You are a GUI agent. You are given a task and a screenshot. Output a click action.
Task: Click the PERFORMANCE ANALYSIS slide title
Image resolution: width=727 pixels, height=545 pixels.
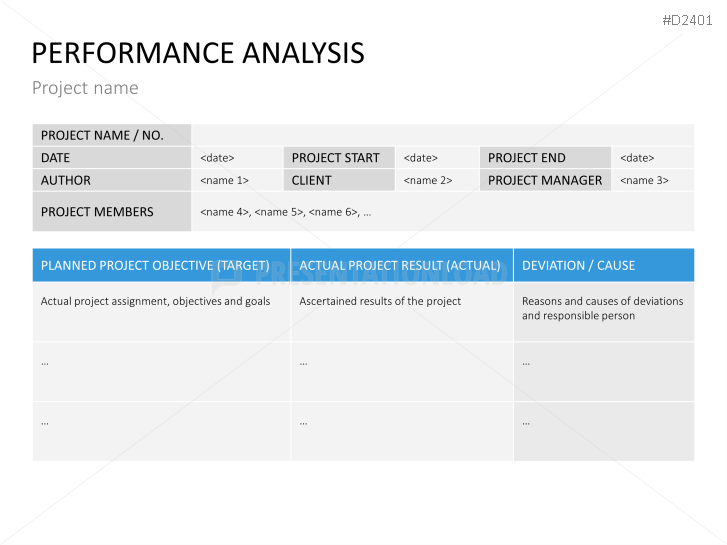198,53
